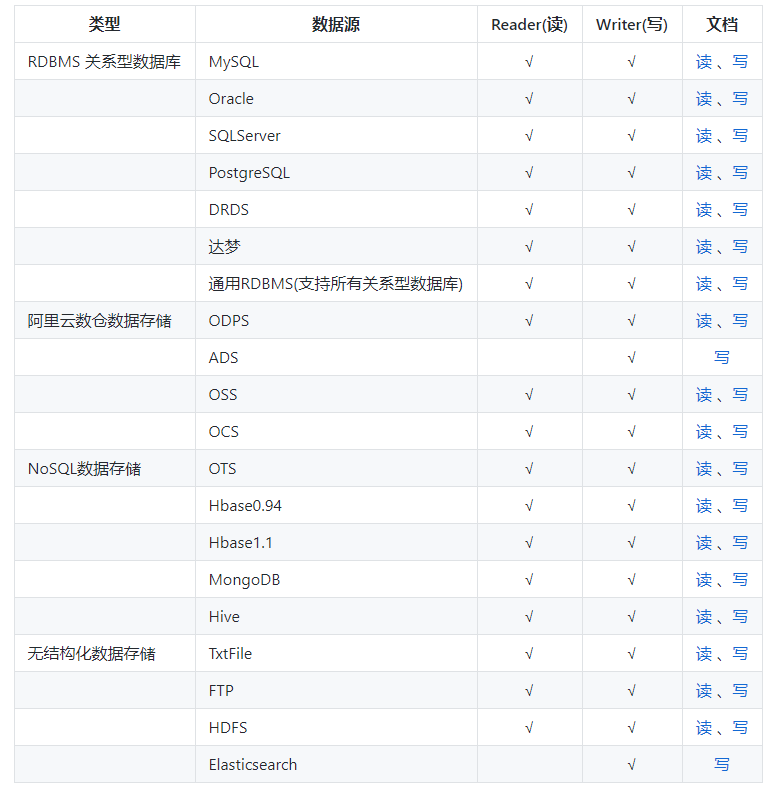778x788 pixels.
Task: Open ADS write documentation link
Action: click(722, 358)
